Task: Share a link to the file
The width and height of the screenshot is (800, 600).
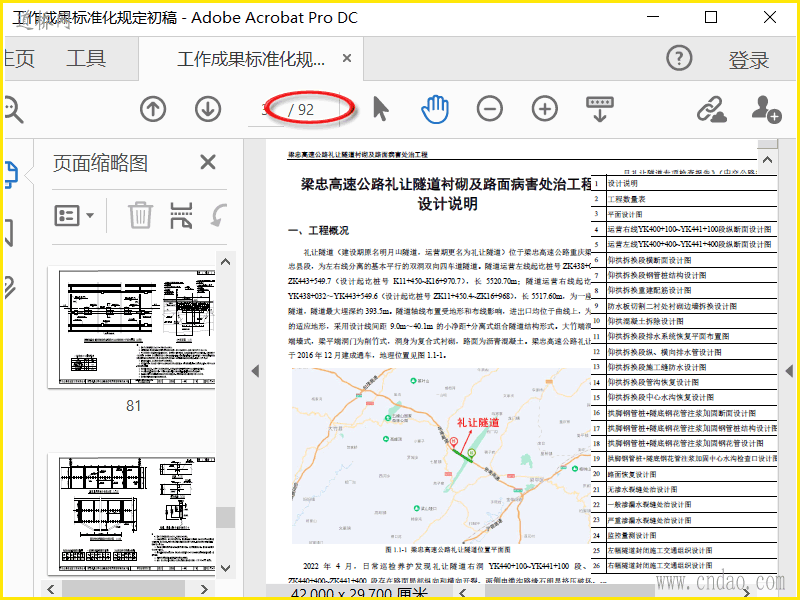Action: coord(712,109)
